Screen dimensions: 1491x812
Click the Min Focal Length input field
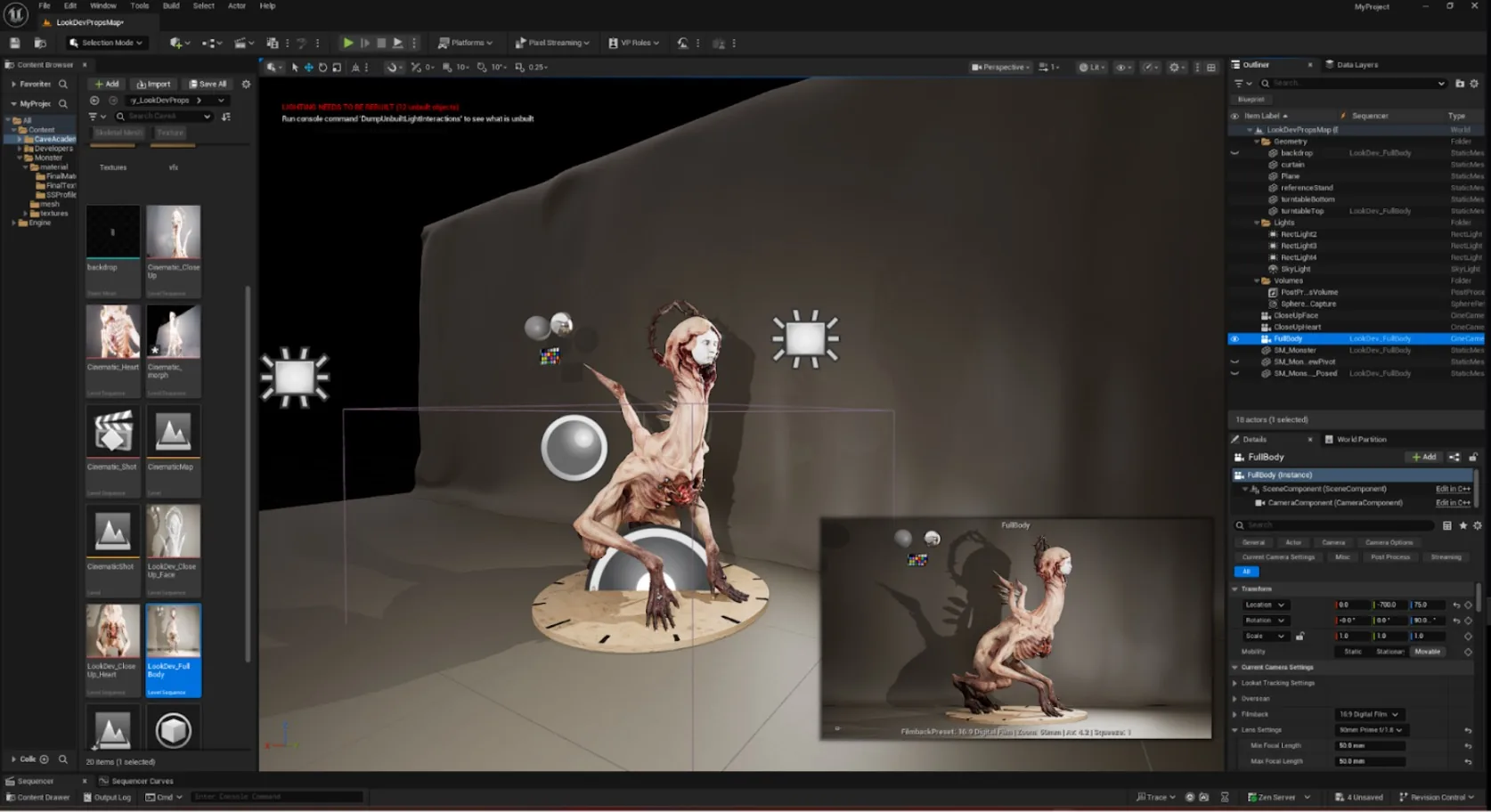point(1370,745)
